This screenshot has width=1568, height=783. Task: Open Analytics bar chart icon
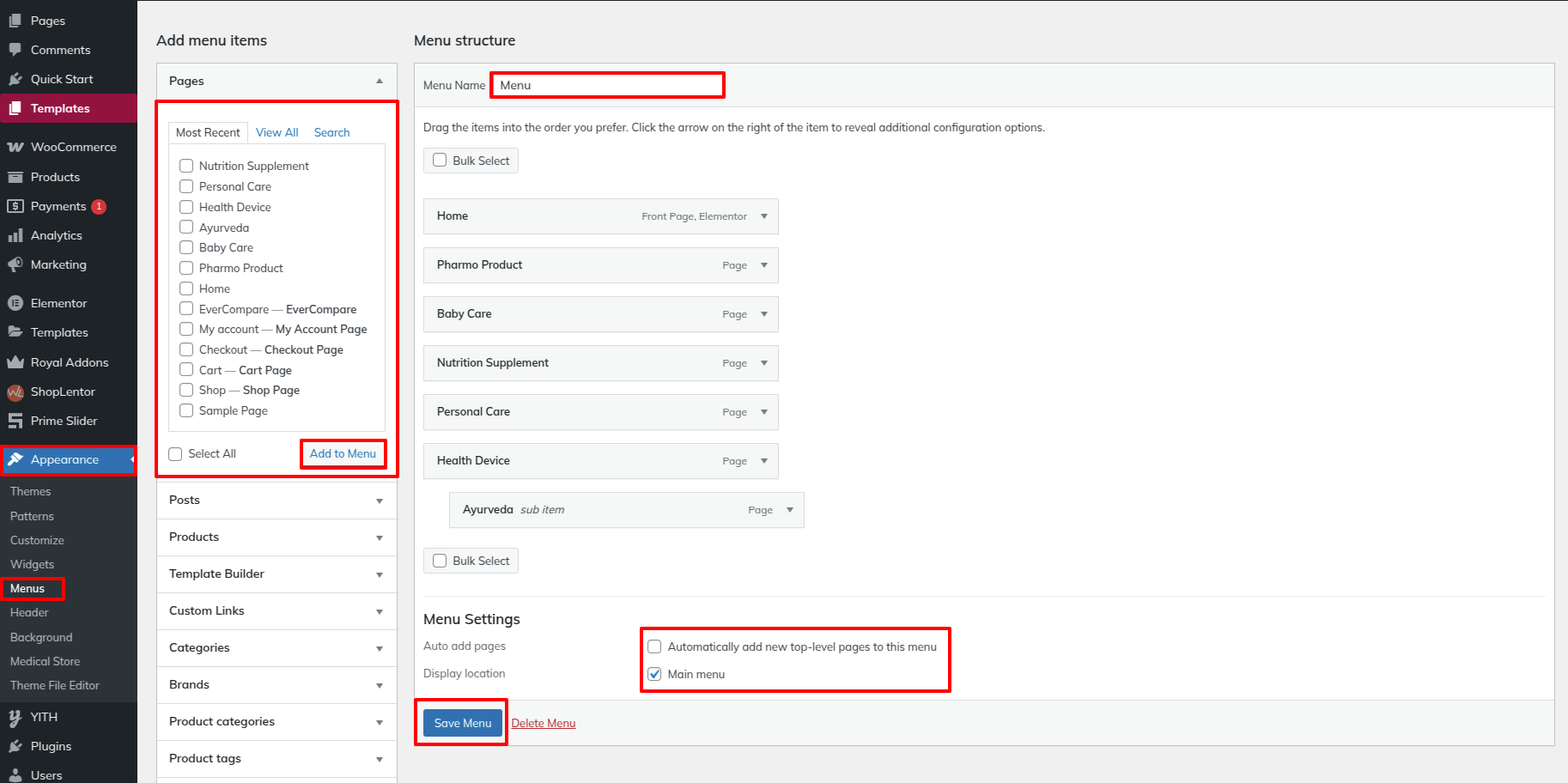(x=15, y=235)
